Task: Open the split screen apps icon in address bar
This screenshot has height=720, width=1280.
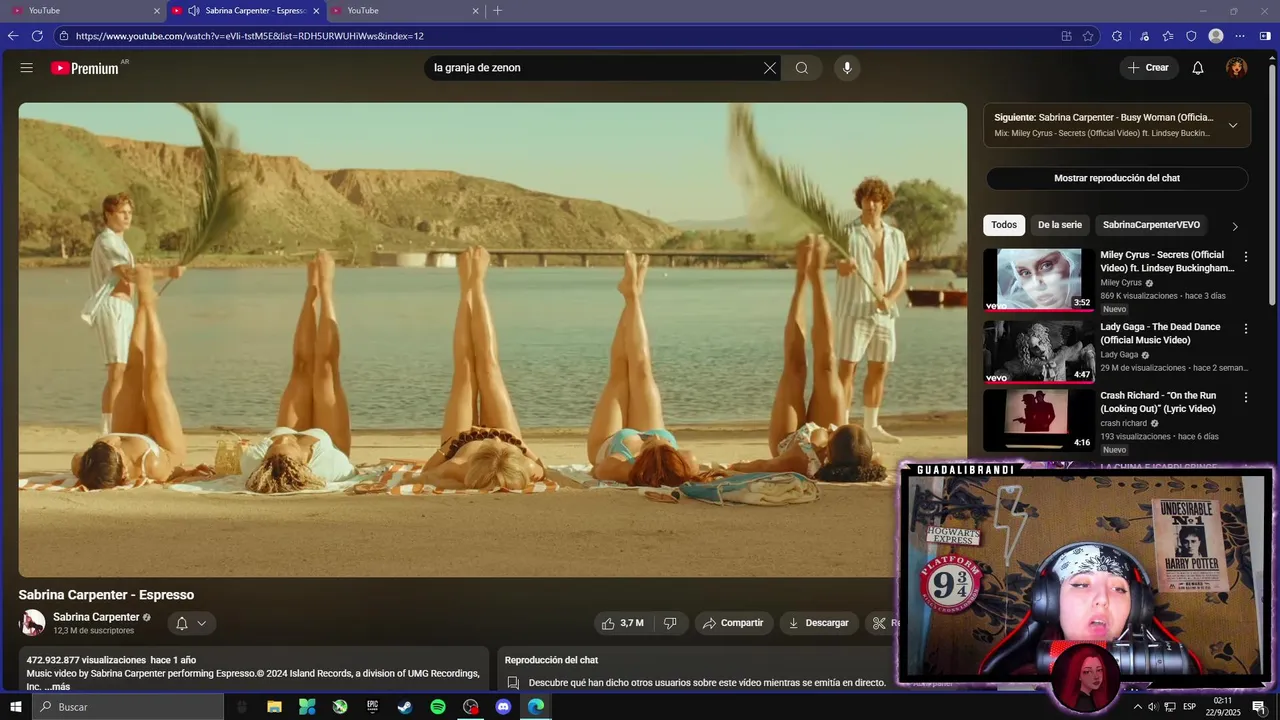Action: (x=1066, y=36)
